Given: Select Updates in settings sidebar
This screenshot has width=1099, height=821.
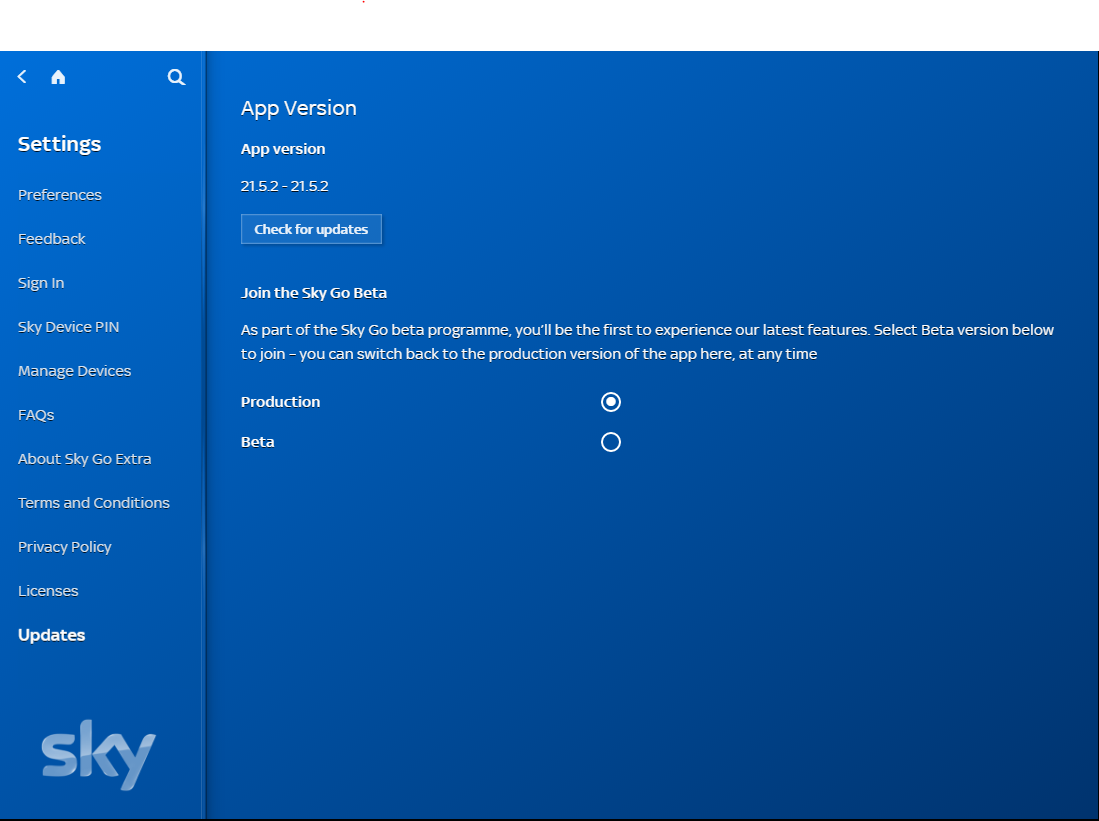Looking at the screenshot, I should click(52, 635).
